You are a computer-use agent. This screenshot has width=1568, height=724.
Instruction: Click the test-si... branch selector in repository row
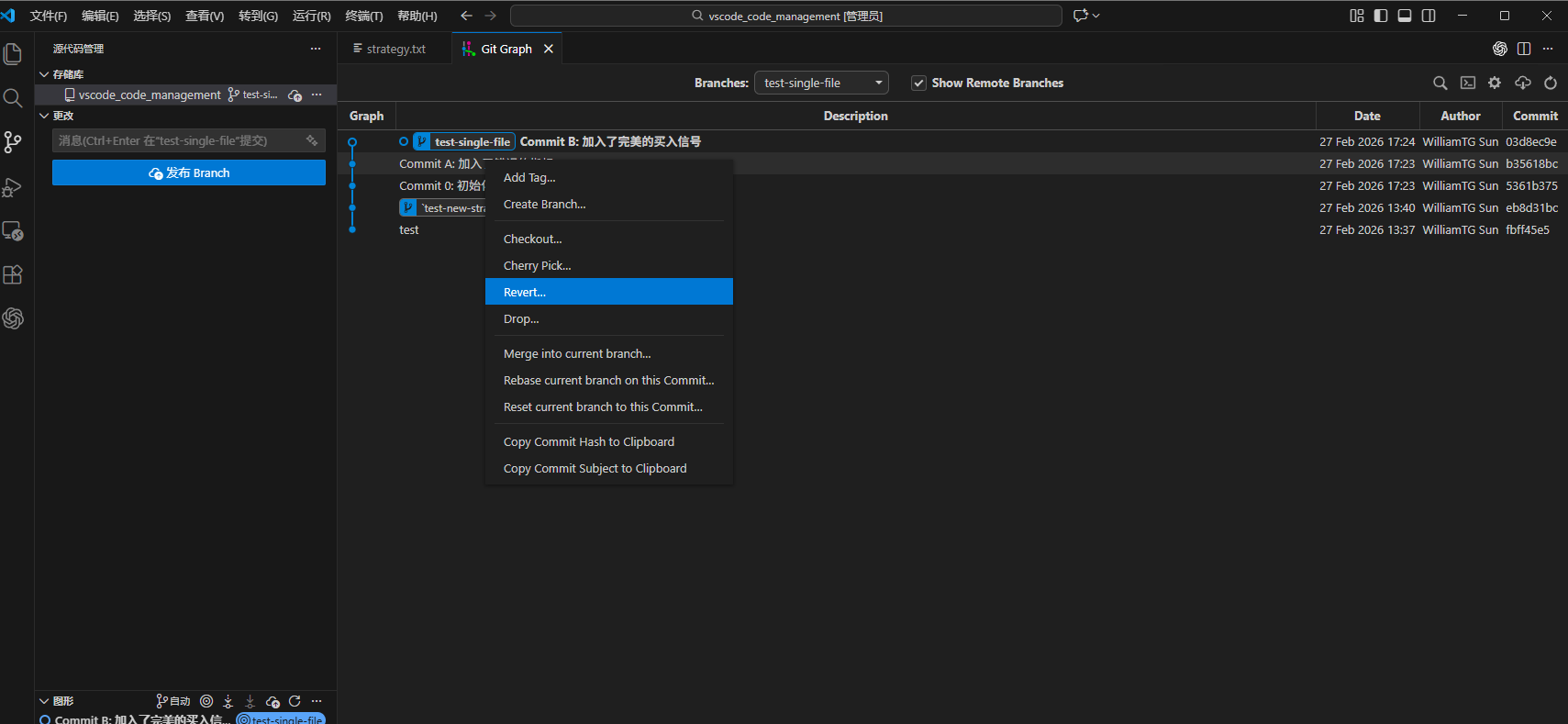(253, 95)
